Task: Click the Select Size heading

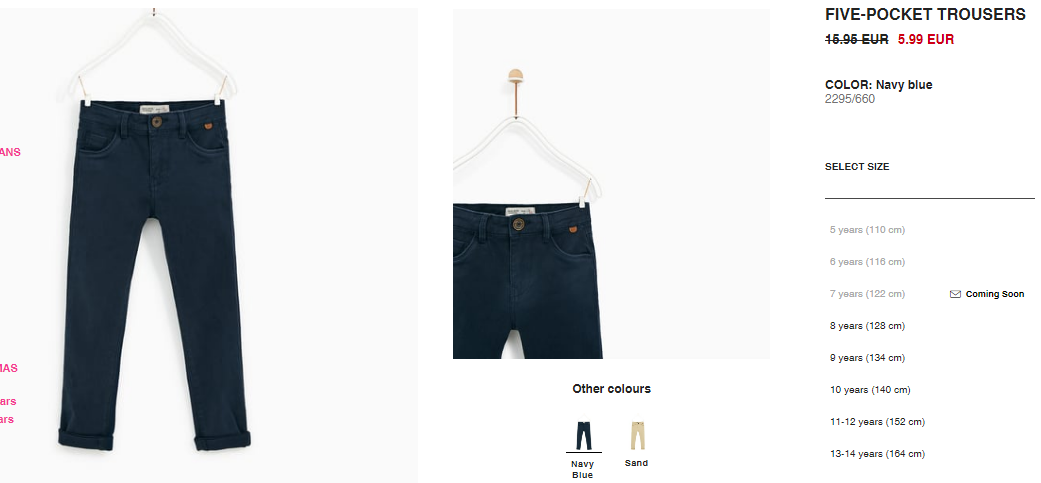Action: tap(857, 167)
